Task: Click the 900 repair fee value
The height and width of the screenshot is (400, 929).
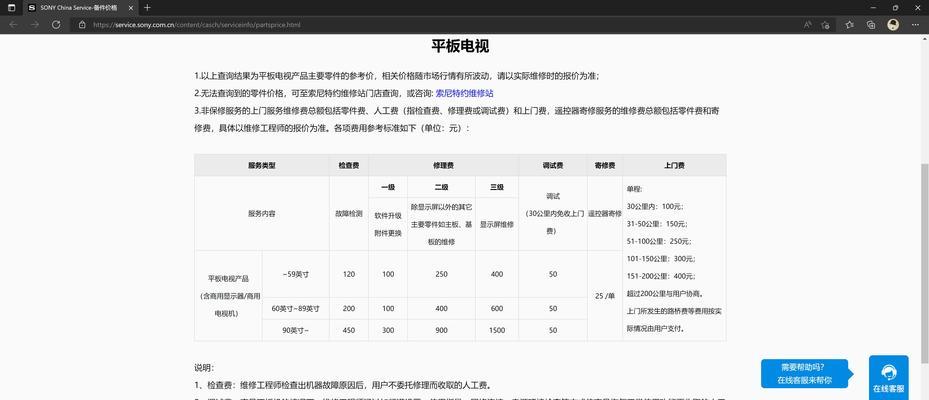Action: [441, 330]
